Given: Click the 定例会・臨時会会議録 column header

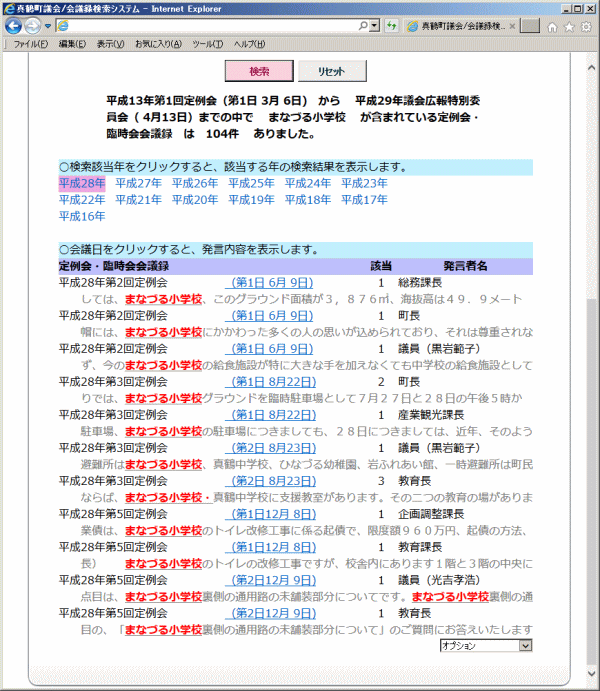Looking at the screenshot, I should (114, 266).
